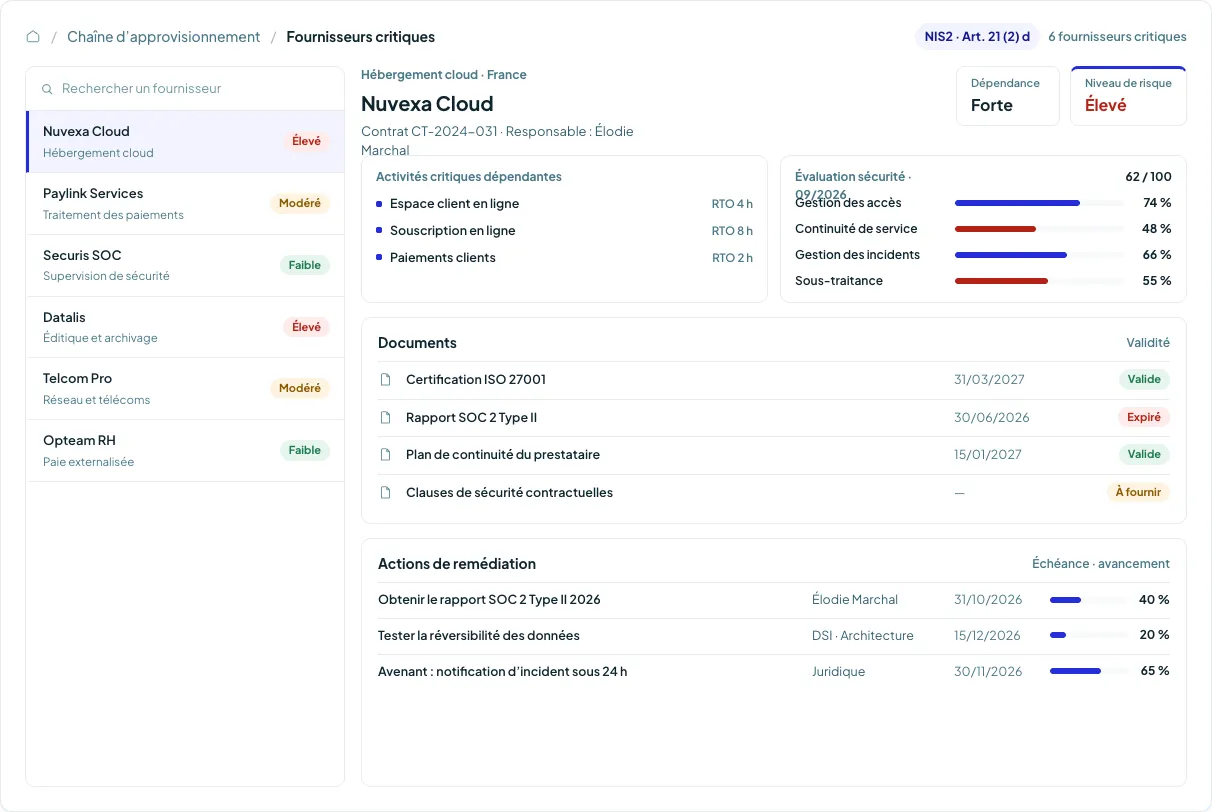
Task: Focus the Rechercher un fournisseur field
Action: (185, 89)
